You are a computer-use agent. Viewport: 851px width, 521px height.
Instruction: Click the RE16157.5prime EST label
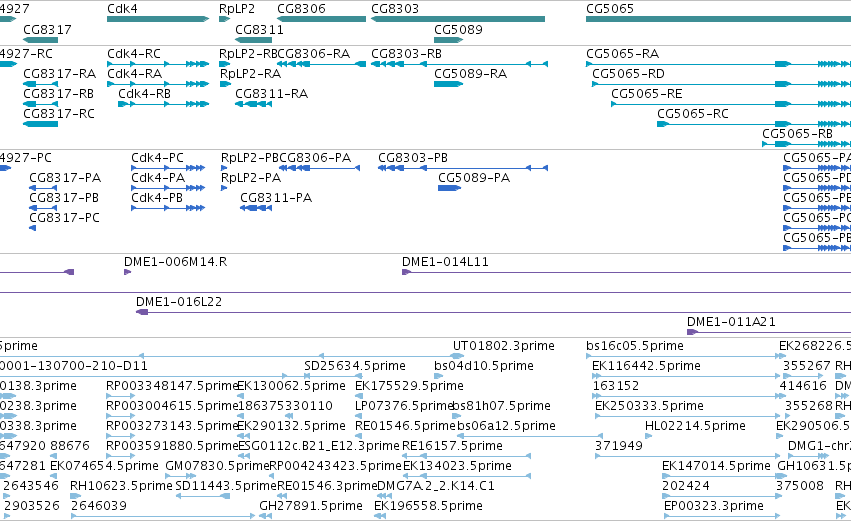pyautogui.click(x=452, y=447)
